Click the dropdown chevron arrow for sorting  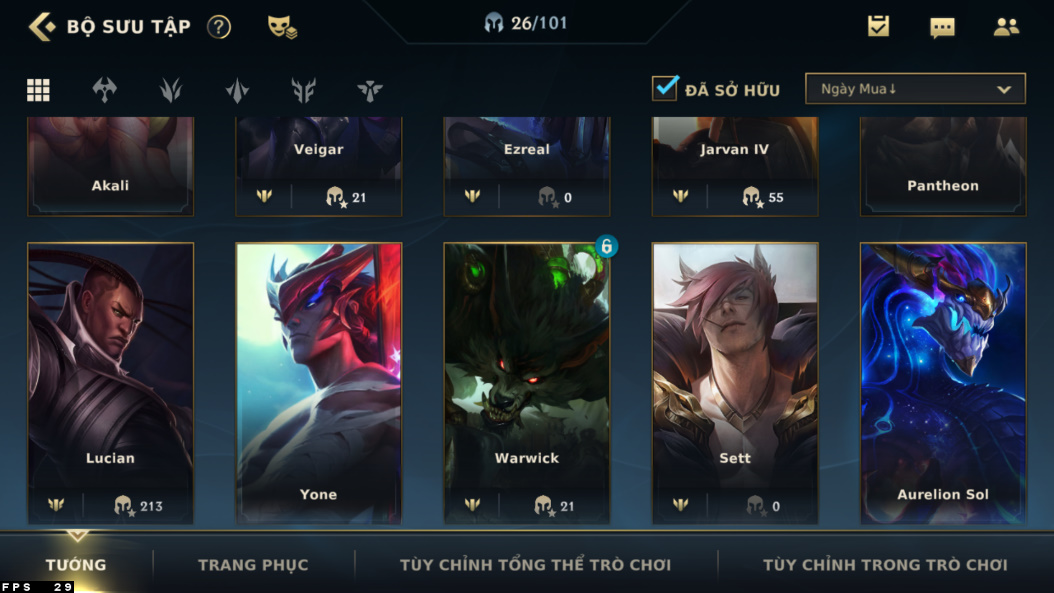[1004, 89]
